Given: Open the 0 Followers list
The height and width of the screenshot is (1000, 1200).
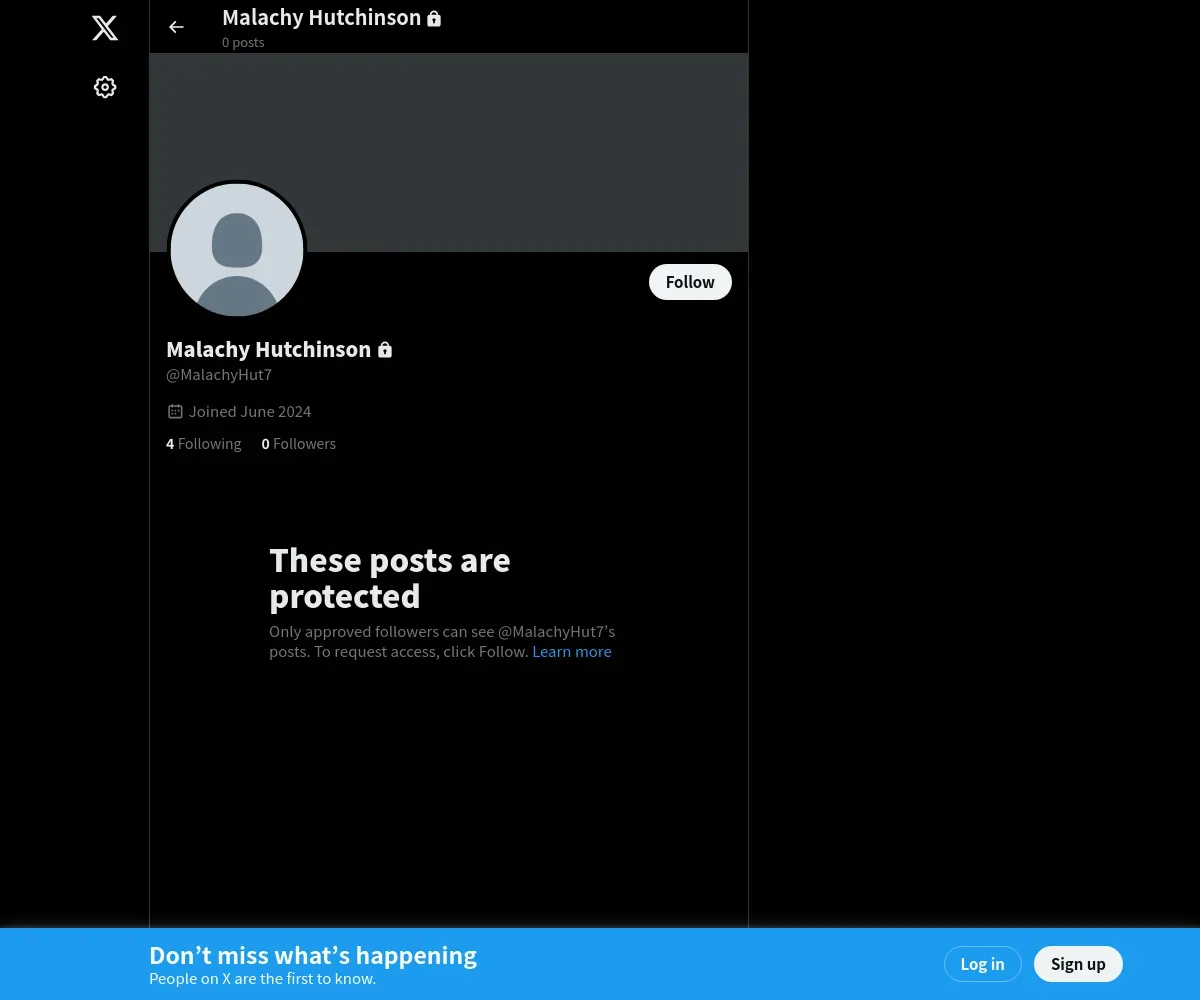Looking at the screenshot, I should [x=299, y=443].
